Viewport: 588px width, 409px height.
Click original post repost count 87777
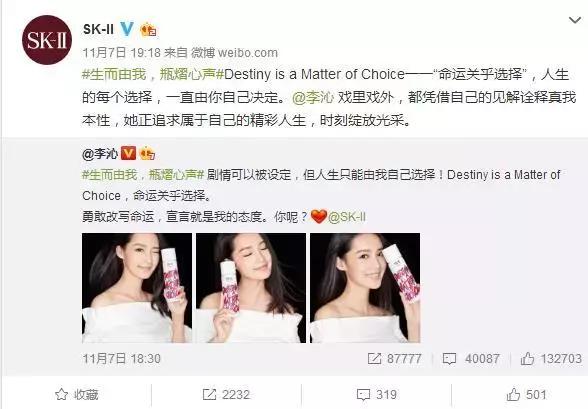click(394, 359)
